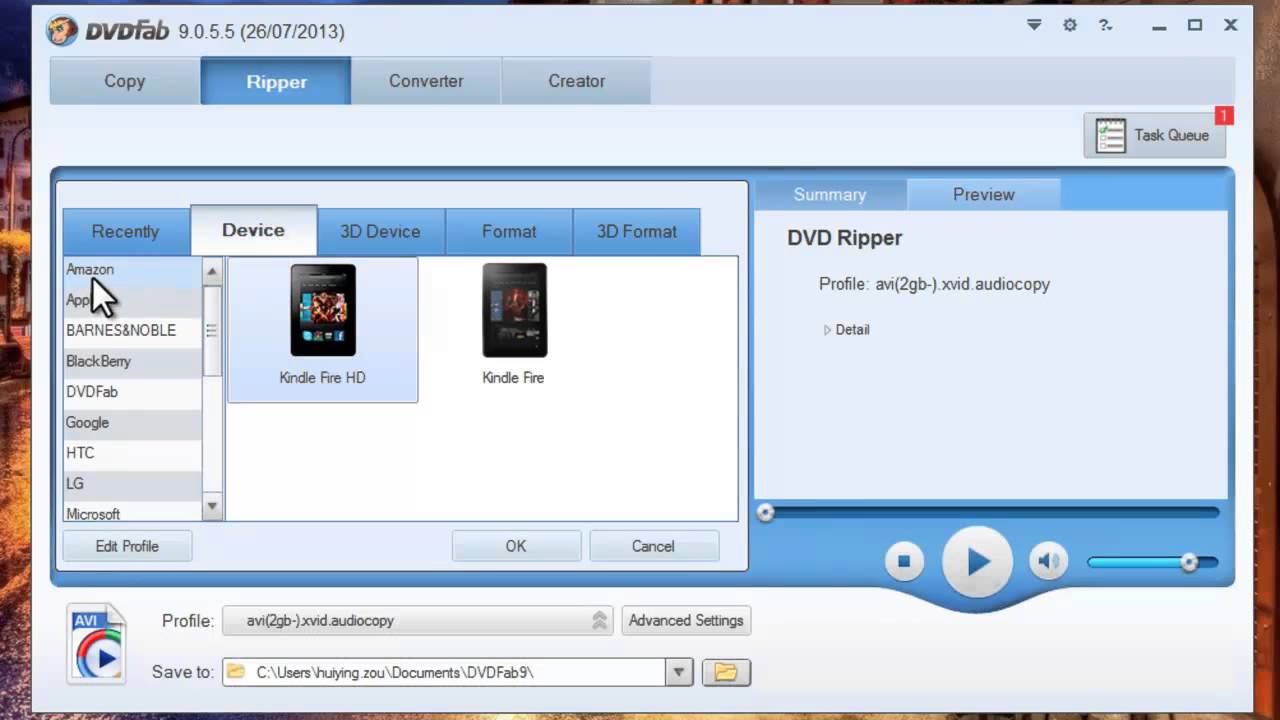Click the DVDFab monkey logo icon
Viewport: 1280px width, 720px height.
[x=63, y=31]
